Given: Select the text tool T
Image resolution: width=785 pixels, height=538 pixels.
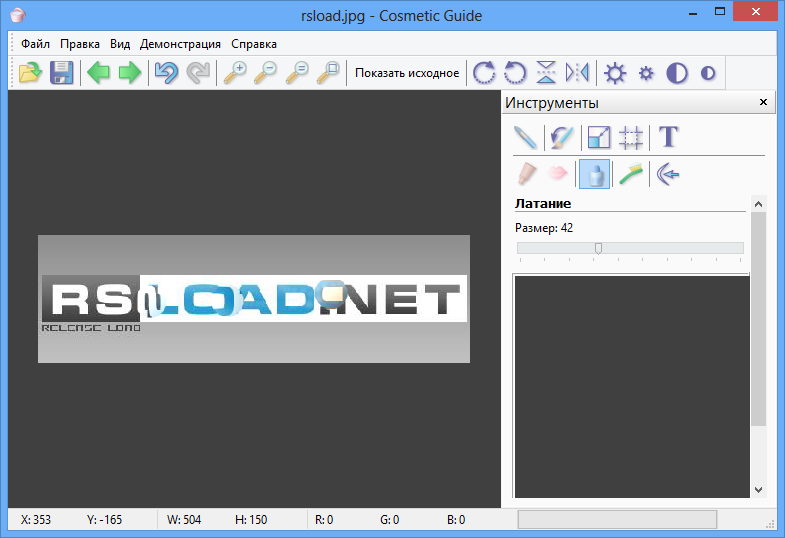Looking at the screenshot, I should [x=668, y=137].
